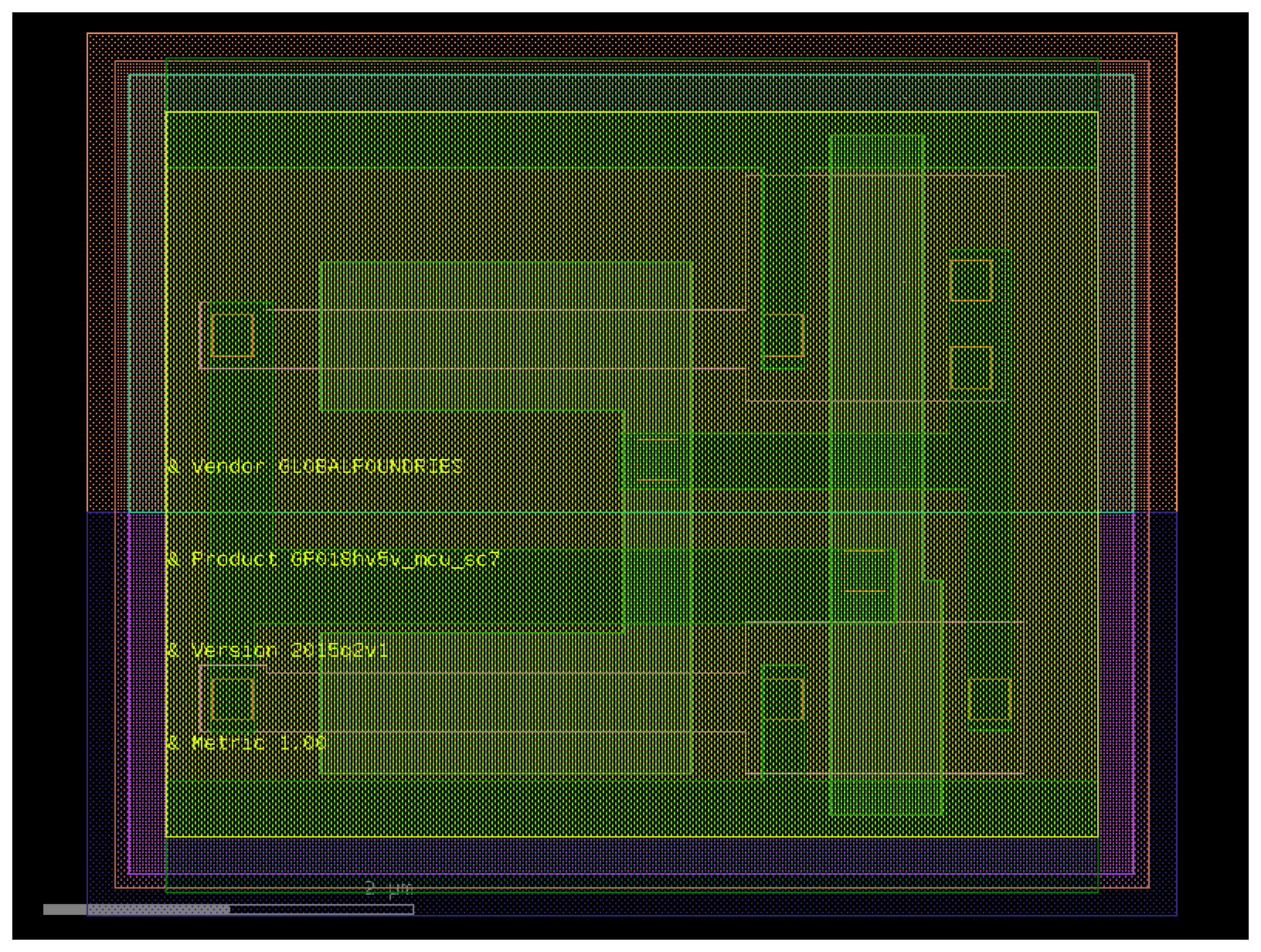Pick the "& Version 2015q2v1" annotation
Image resolution: width=1261 pixels, height=952 pixels.
(x=277, y=650)
